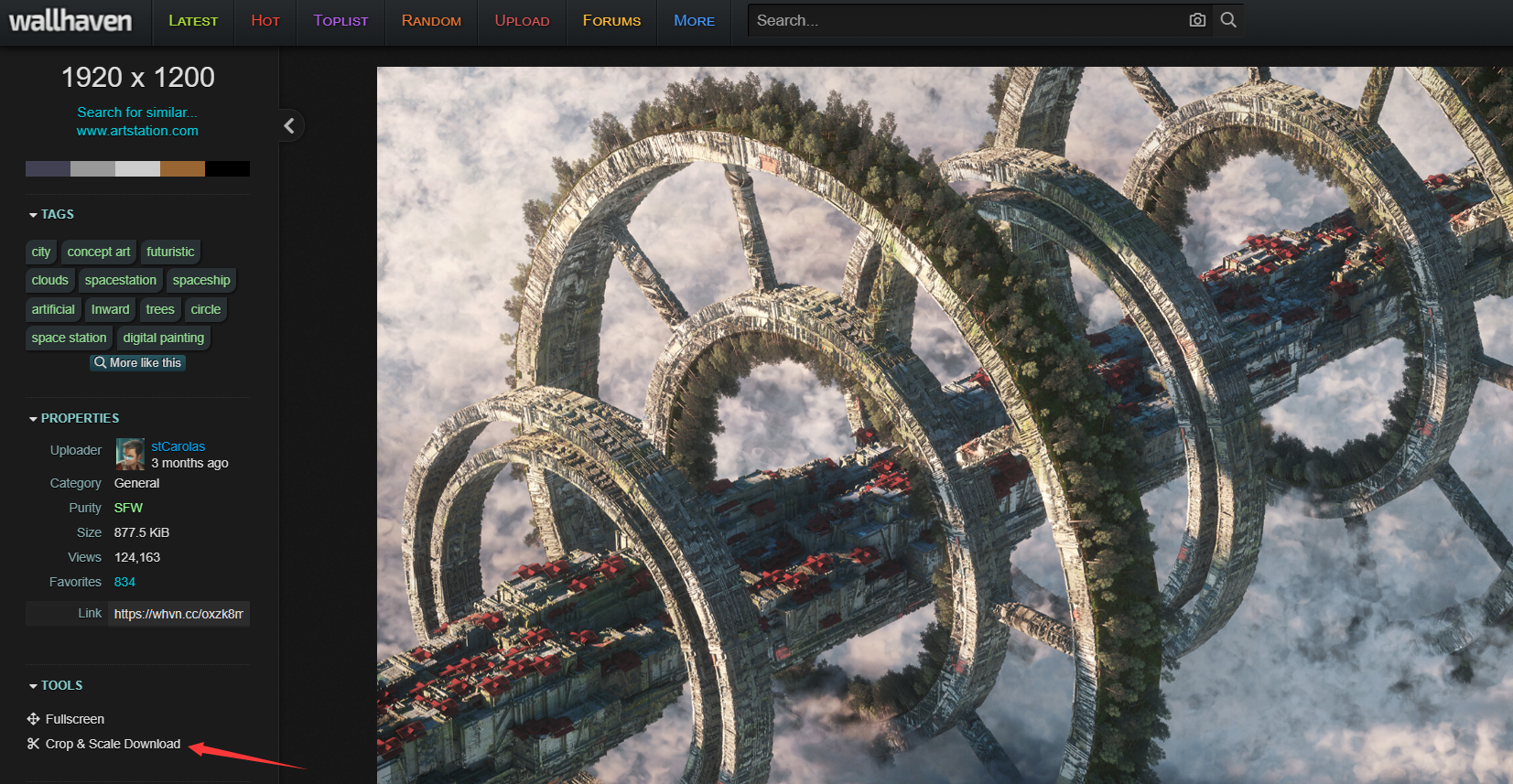Collapse the TAGS section

tap(51, 214)
